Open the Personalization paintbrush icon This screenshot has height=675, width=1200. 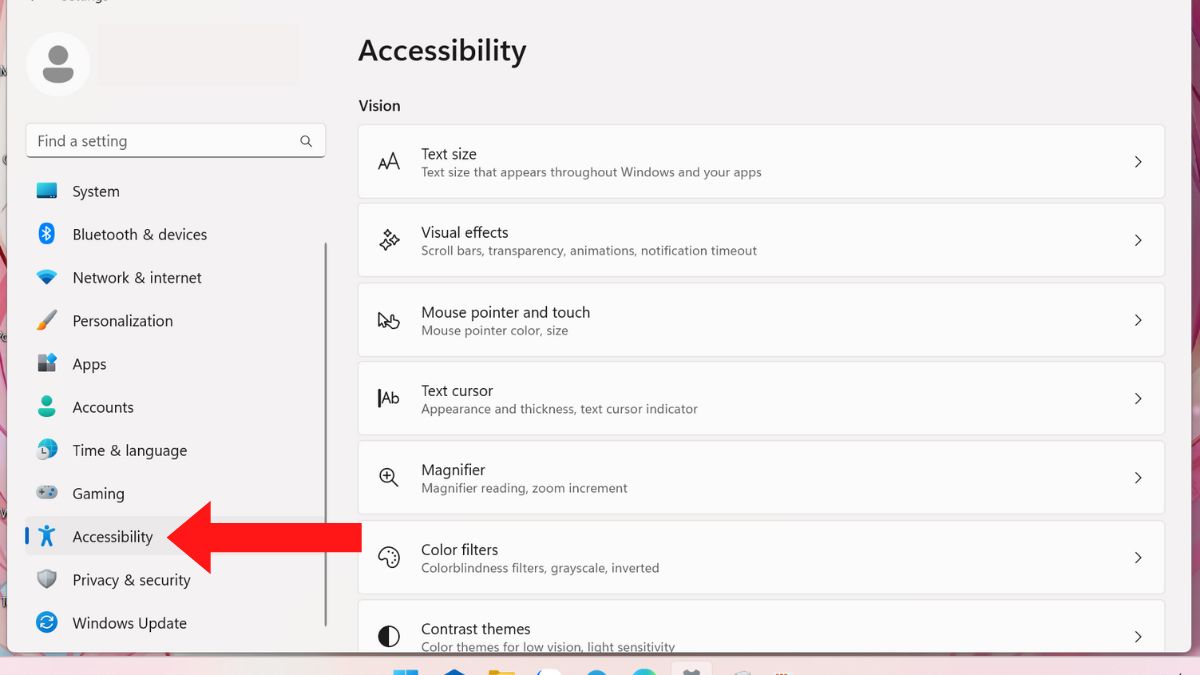point(47,320)
